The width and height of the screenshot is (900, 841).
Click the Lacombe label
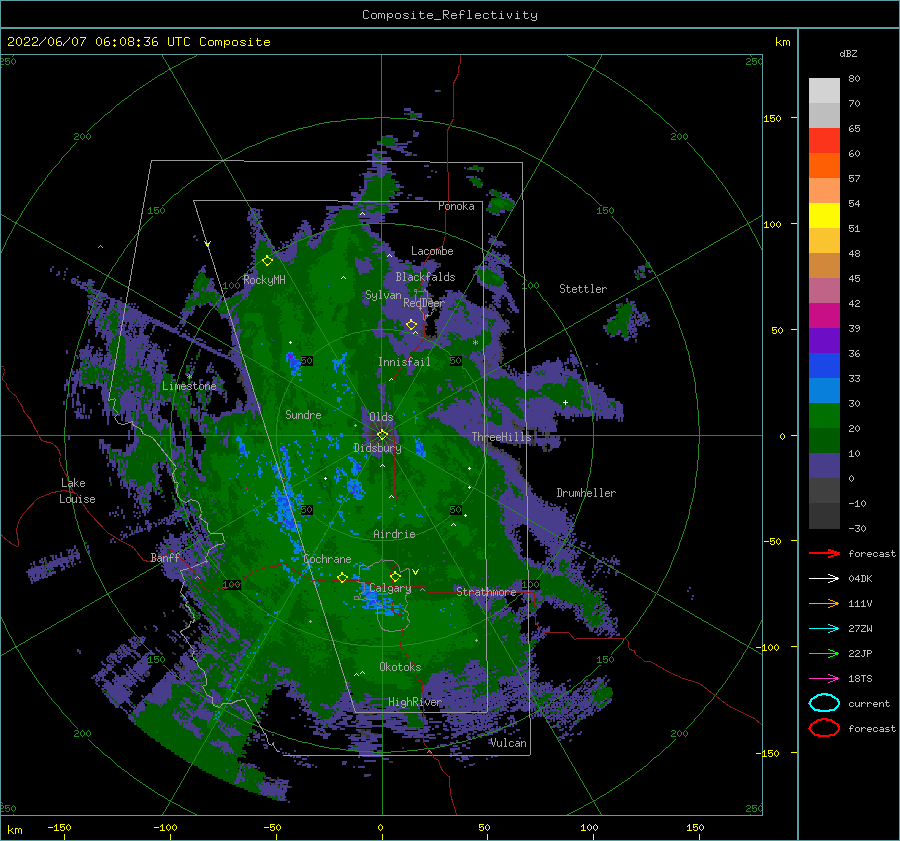[432, 251]
